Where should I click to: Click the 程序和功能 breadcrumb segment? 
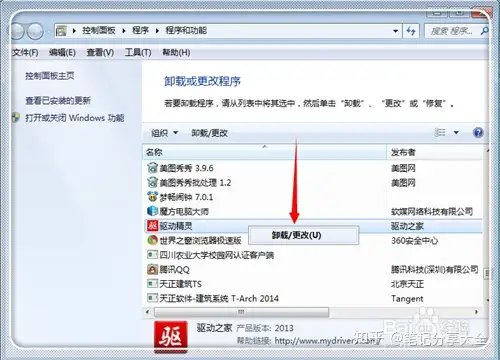(x=186, y=31)
